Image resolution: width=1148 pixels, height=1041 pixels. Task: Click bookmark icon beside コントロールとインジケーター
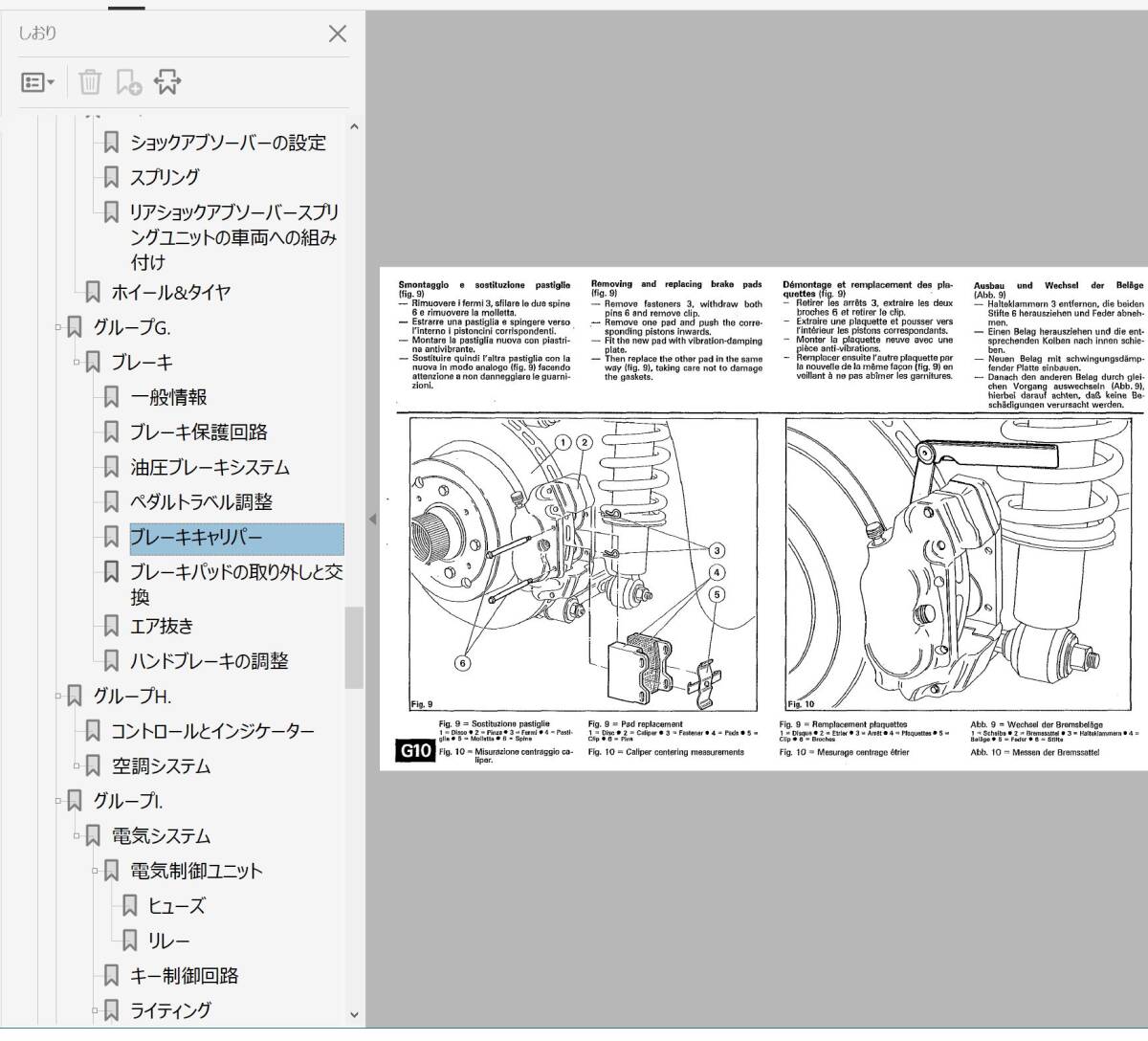click(93, 731)
